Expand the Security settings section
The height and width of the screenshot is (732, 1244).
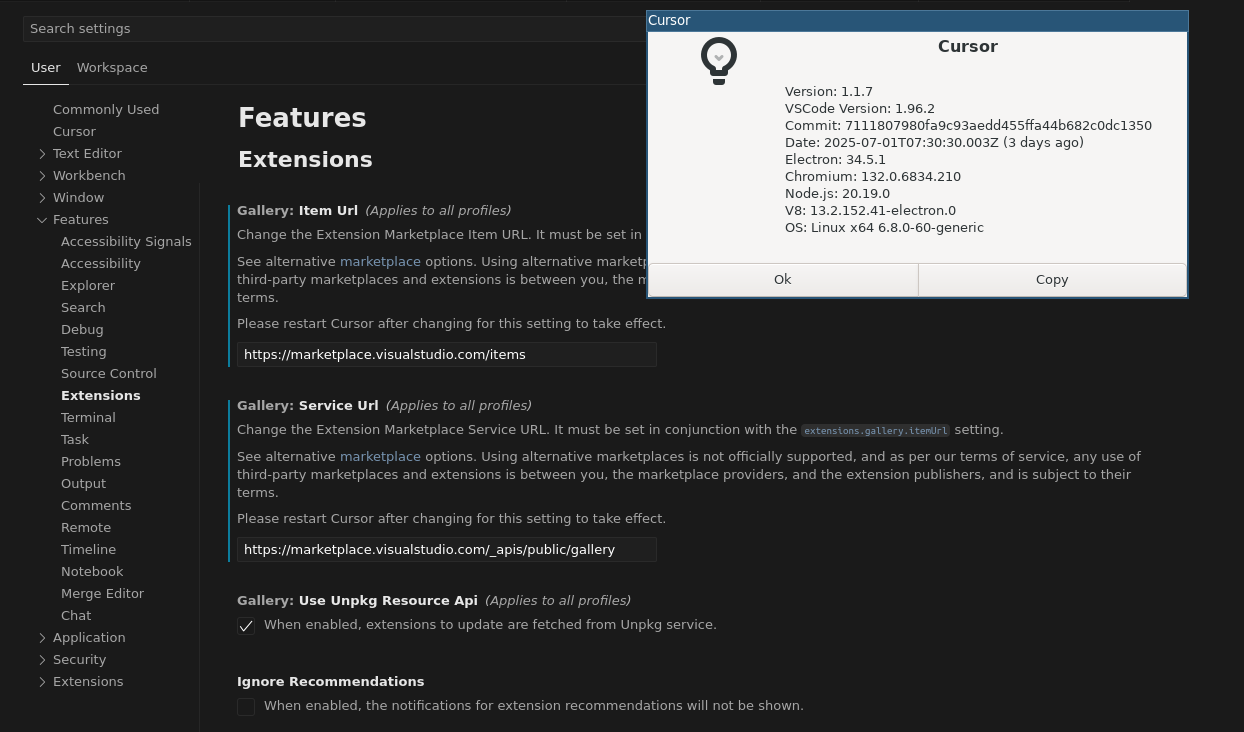click(x=42, y=660)
